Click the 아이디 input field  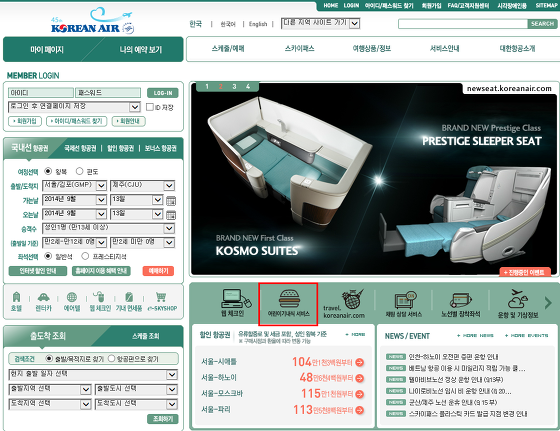[40, 93]
